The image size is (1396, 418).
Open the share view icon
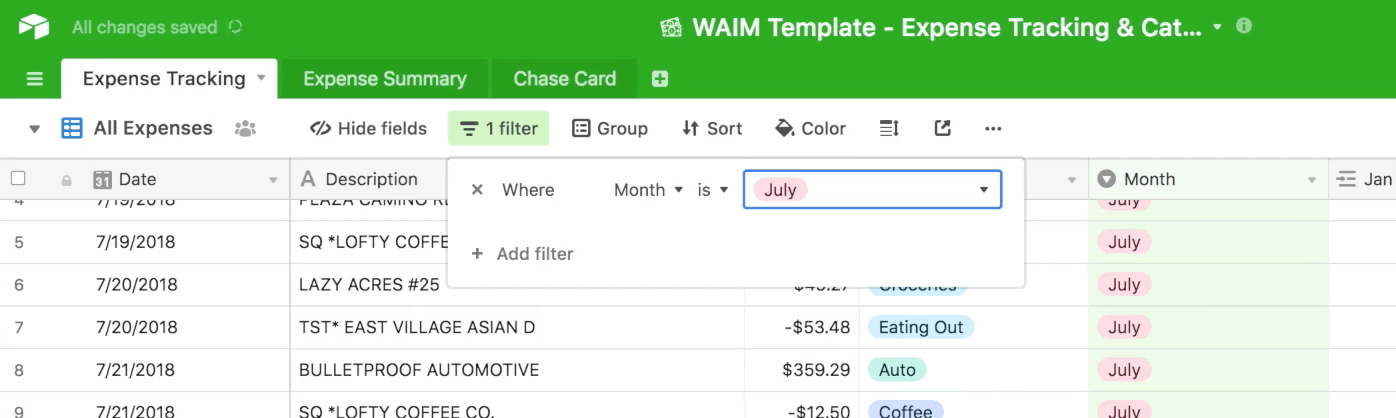(x=942, y=128)
